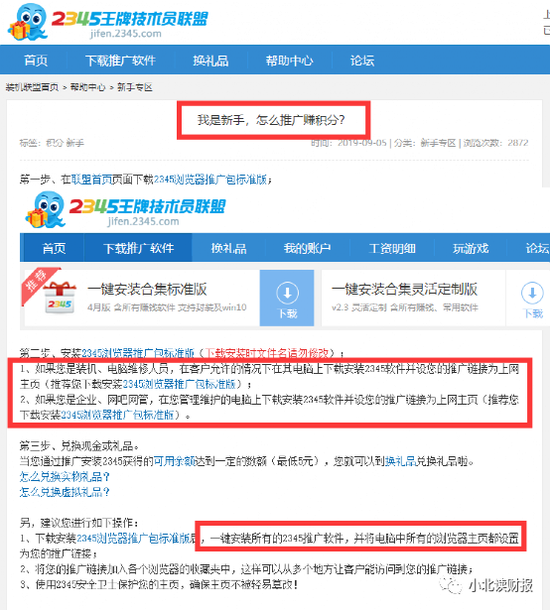
Task: Open the 论坛 top navigation item
Action: point(362,61)
